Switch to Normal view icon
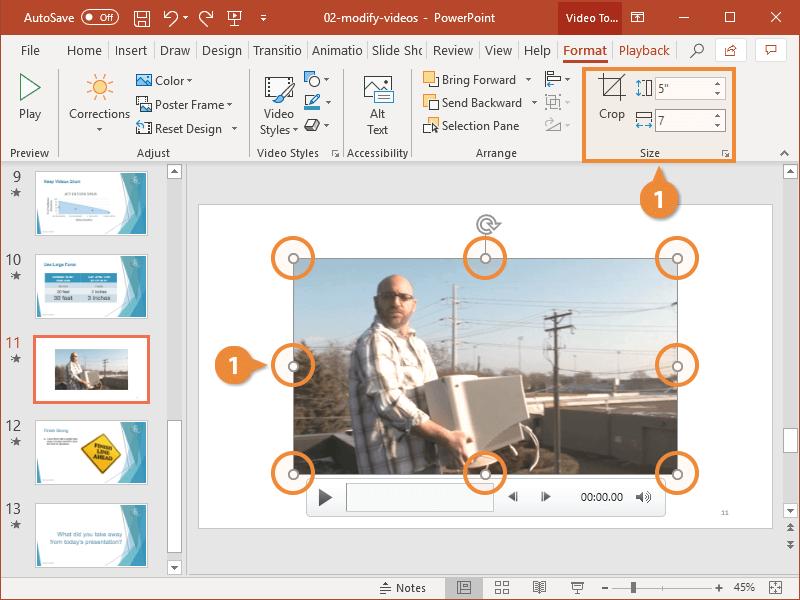The height and width of the screenshot is (600, 800). point(464,587)
